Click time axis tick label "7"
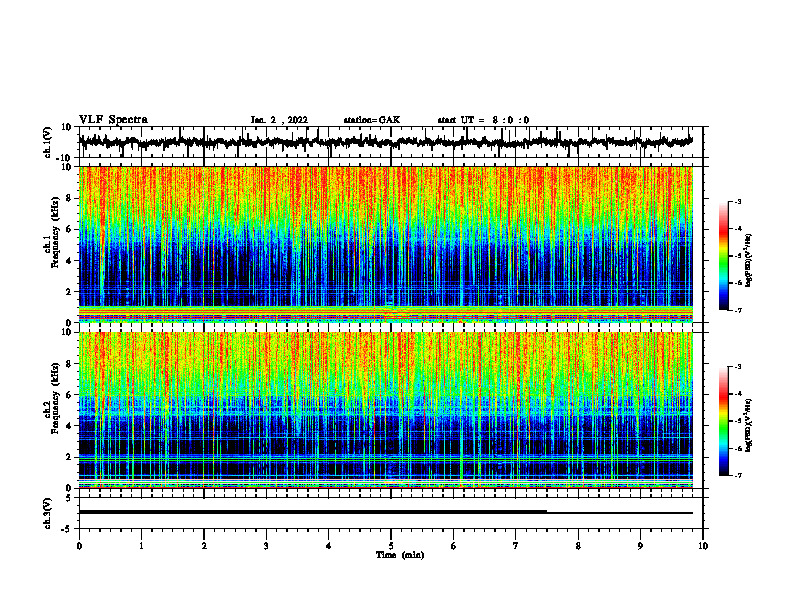792x612 pixels. point(516,546)
